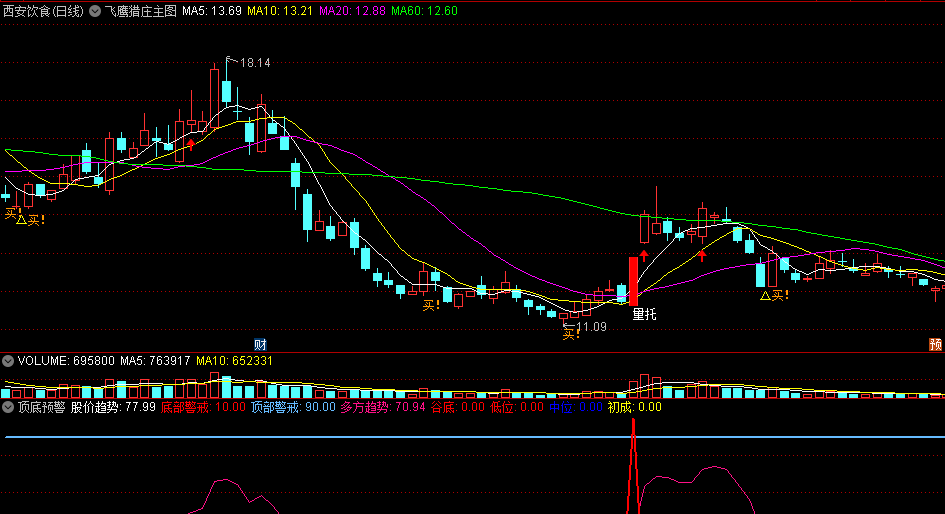Click the 财 financial marker icon
Screen dimensions: 945x514
tap(260, 345)
